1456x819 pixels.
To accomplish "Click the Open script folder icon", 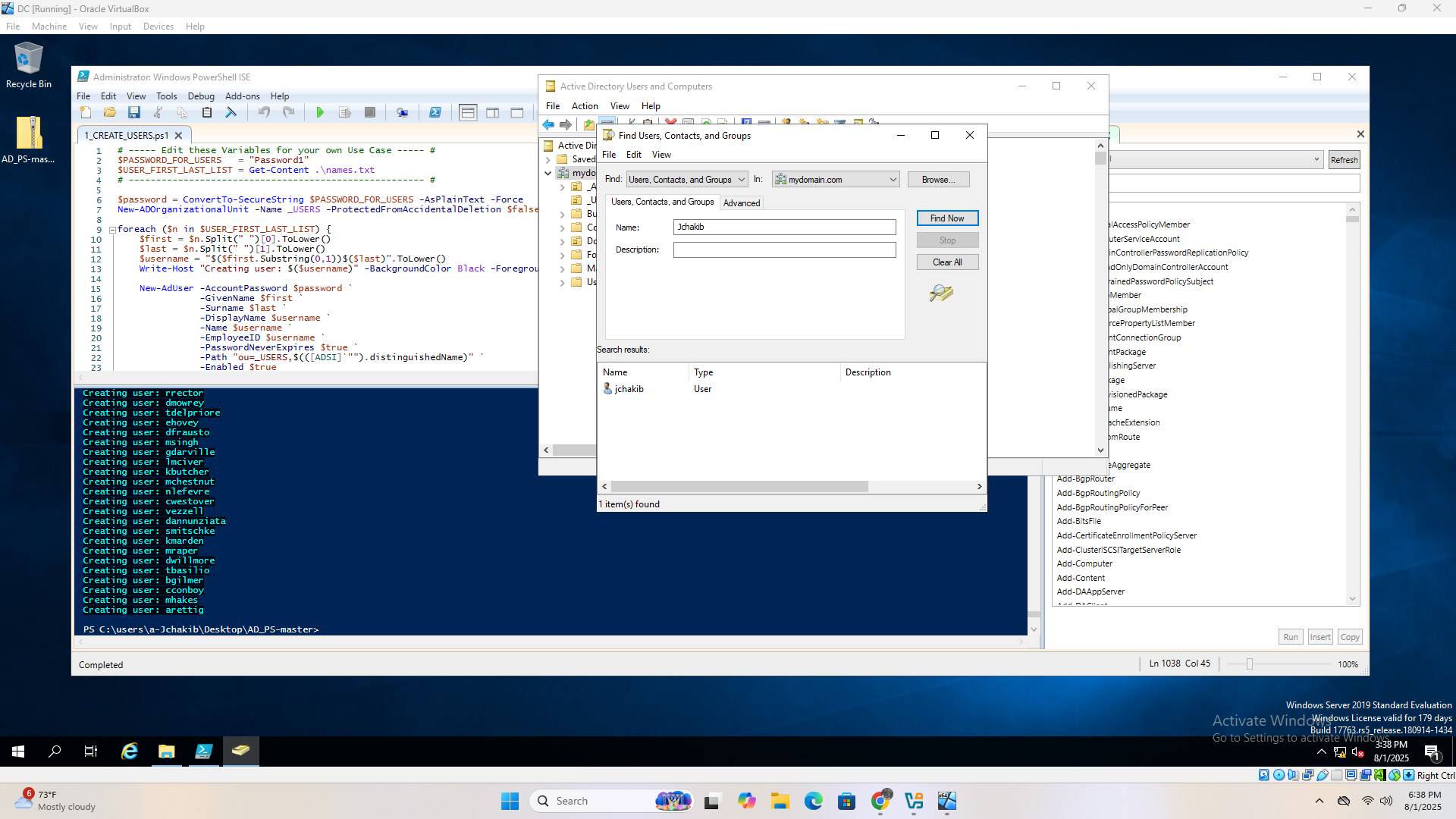I will tap(110, 112).
